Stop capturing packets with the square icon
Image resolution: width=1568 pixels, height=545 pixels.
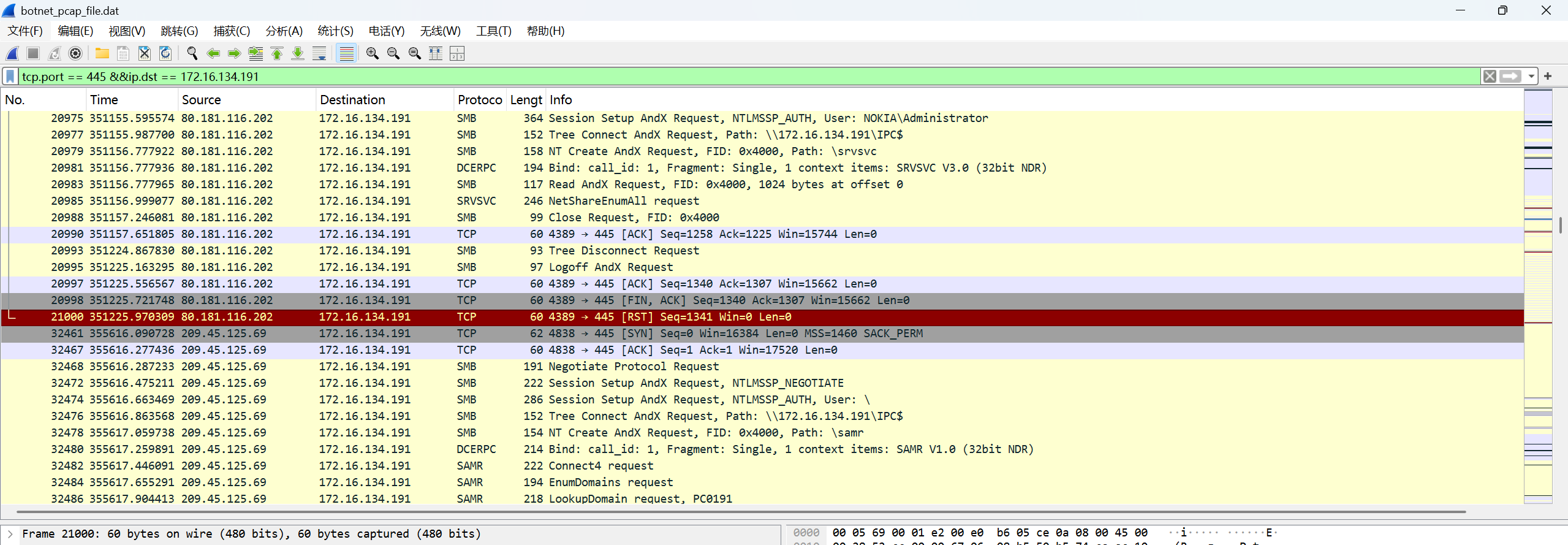(x=33, y=54)
